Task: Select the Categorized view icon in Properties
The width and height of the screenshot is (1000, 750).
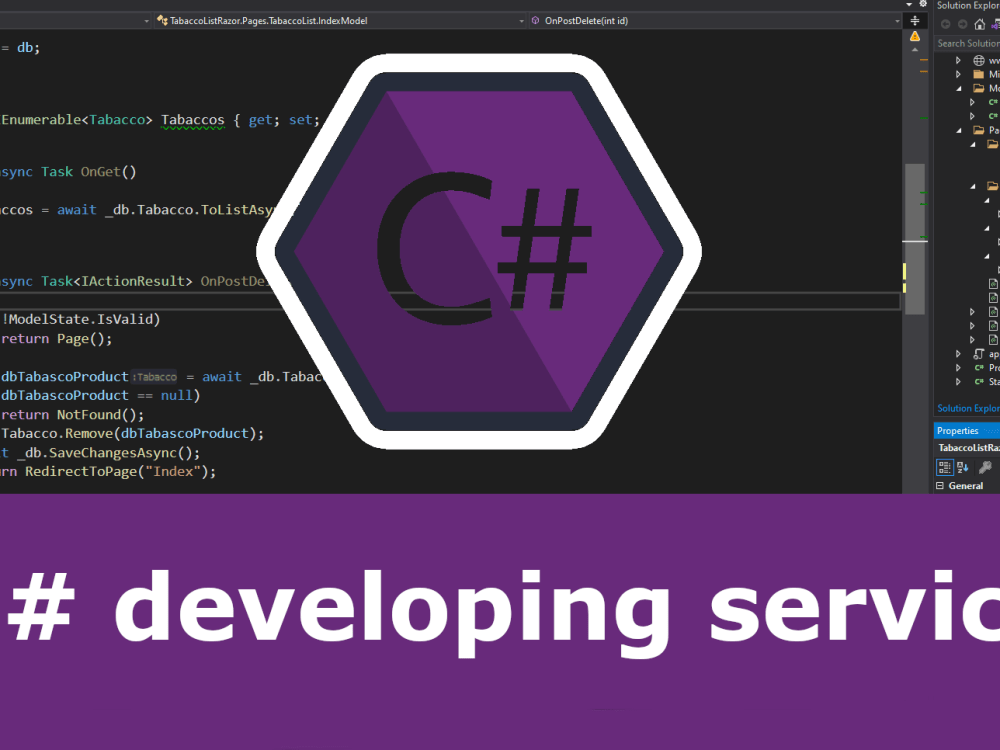Action: (945, 467)
